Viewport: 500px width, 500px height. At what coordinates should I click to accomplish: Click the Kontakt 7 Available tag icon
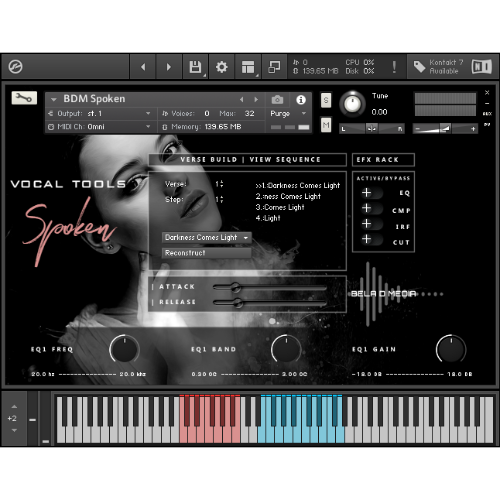point(419,67)
